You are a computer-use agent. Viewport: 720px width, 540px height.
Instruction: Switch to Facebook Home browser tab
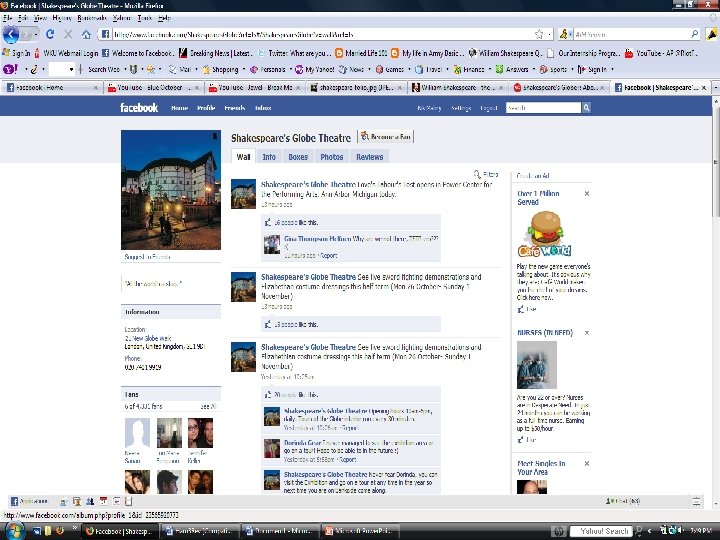[x=50, y=87]
